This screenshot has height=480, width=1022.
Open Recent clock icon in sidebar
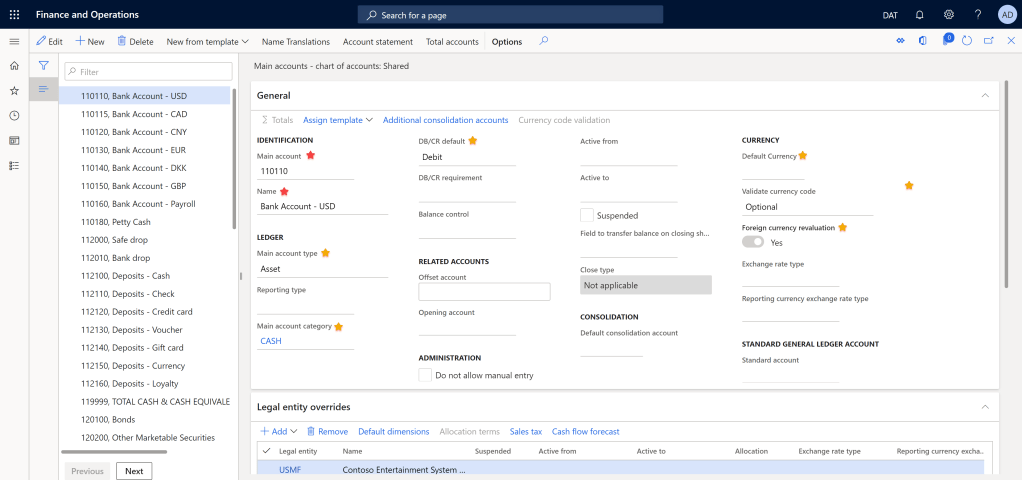14,115
